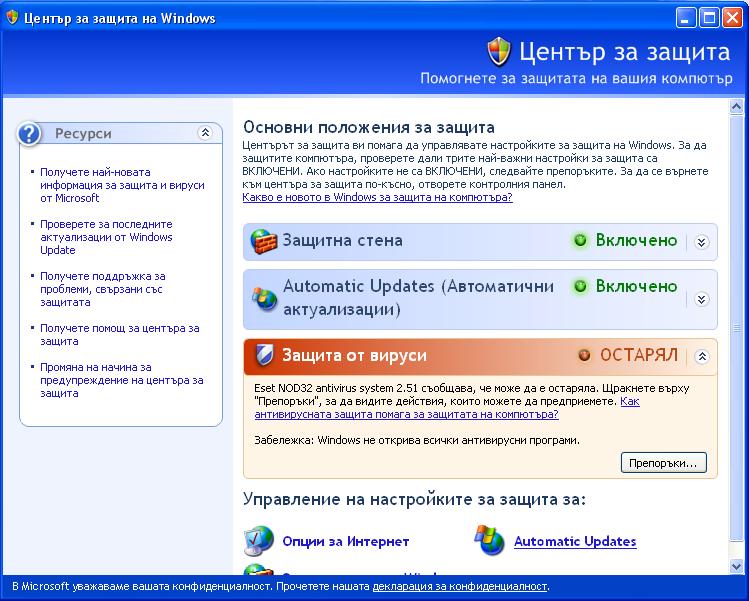Click the Защитна стена heading text
This screenshot has height=601, width=749.
(342, 240)
